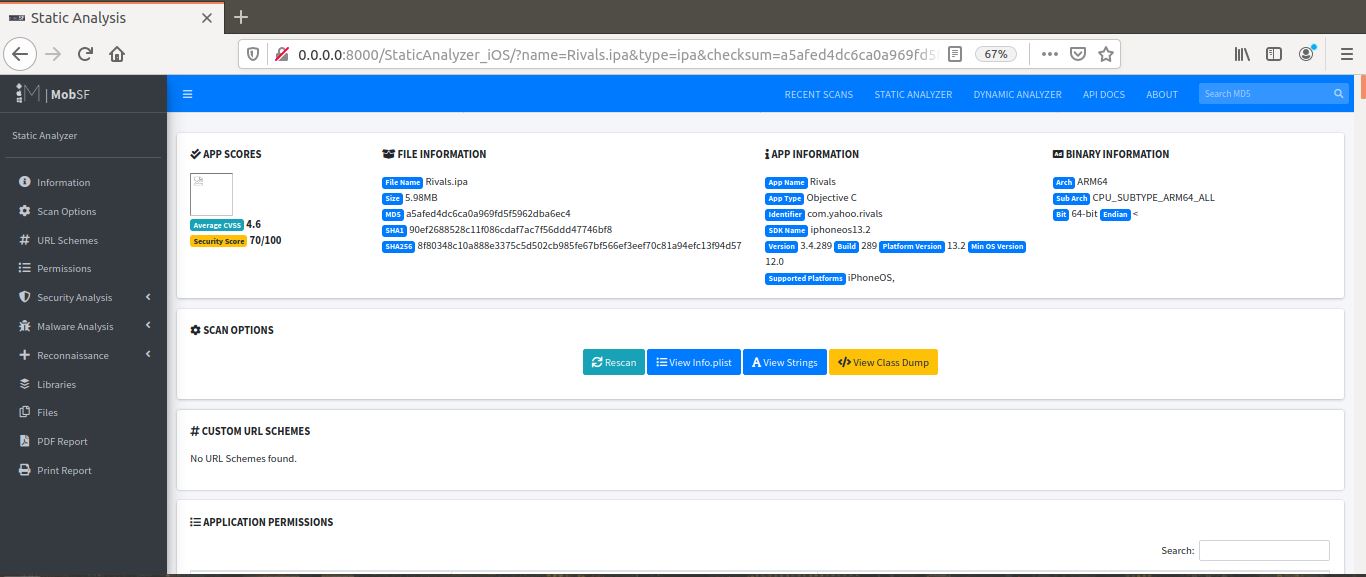Expand the Malware Analysis chevron
1366x577 pixels.
[148, 327]
